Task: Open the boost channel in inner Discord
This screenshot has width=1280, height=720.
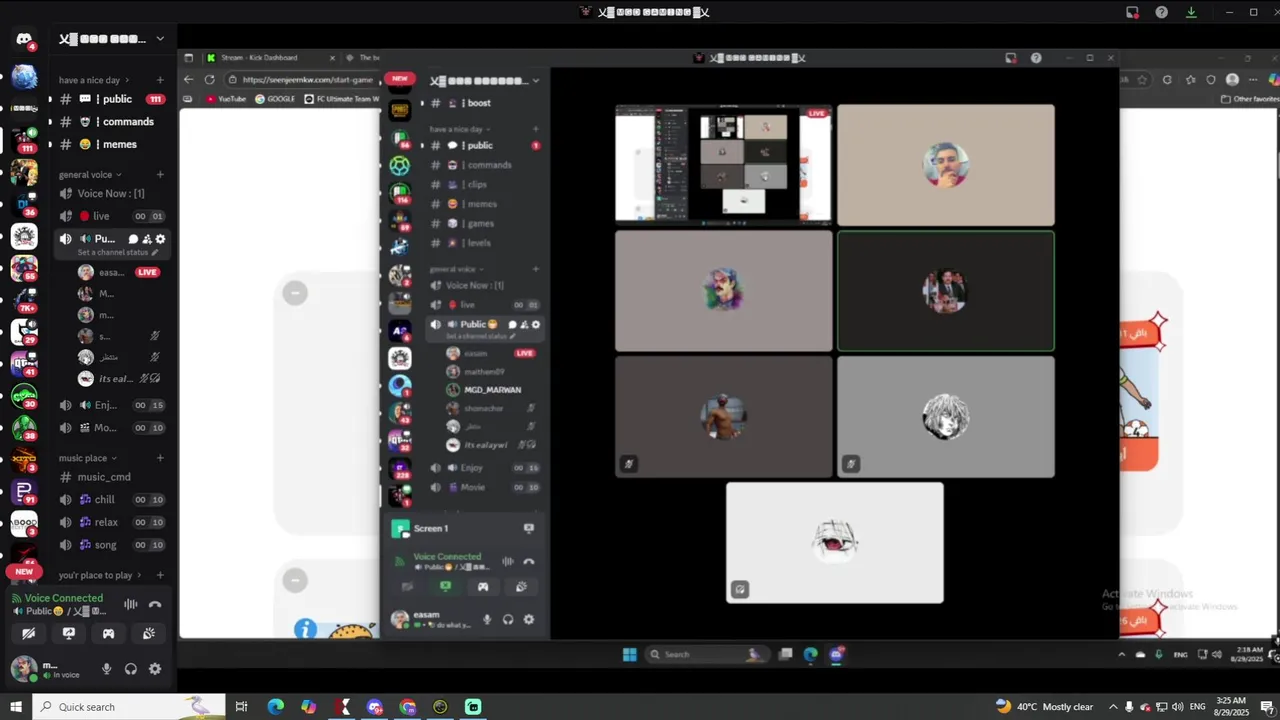Action: [479, 103]
